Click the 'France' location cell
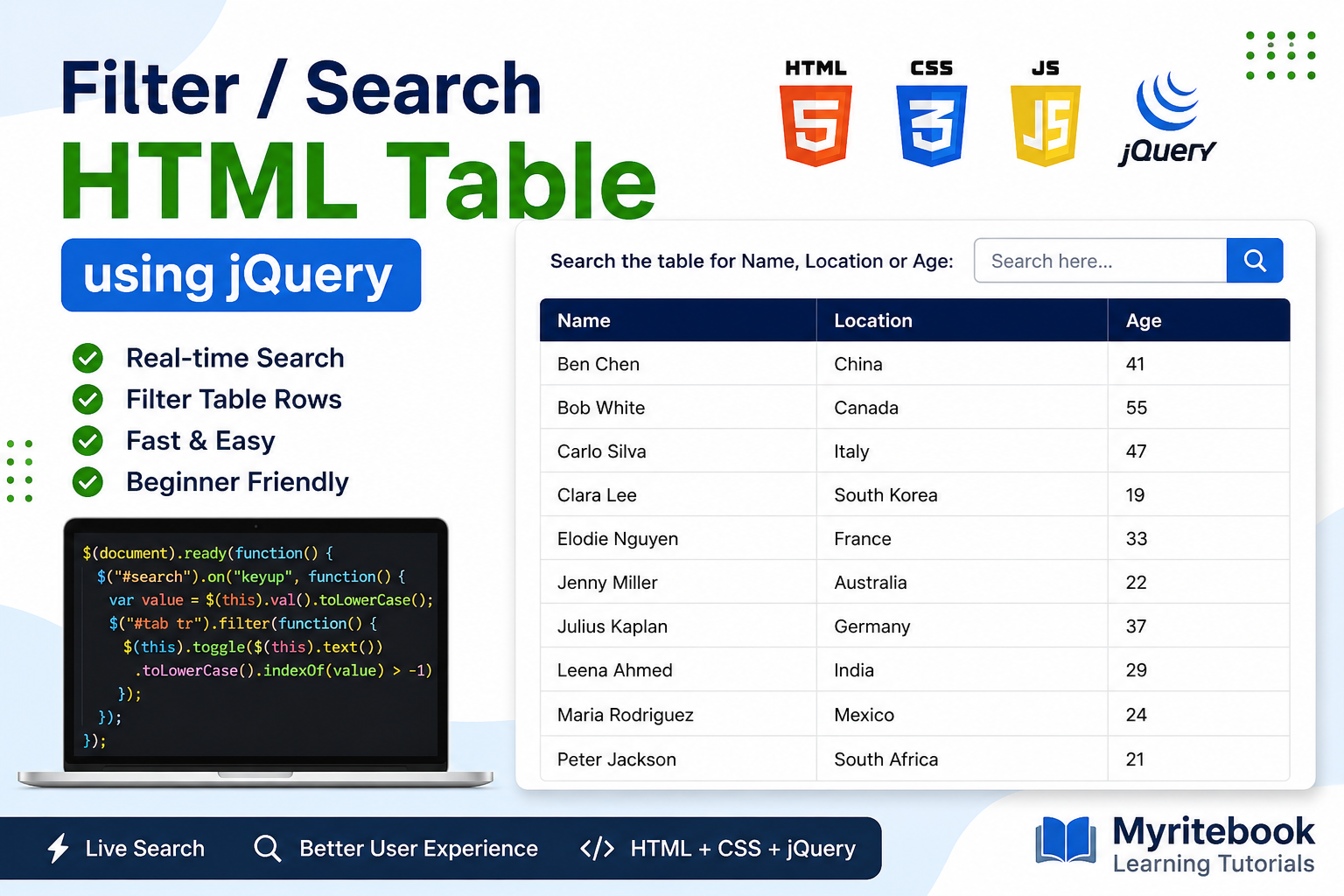Image resolution: width=1344 pixels, height=896 pixels. [962, 539]
